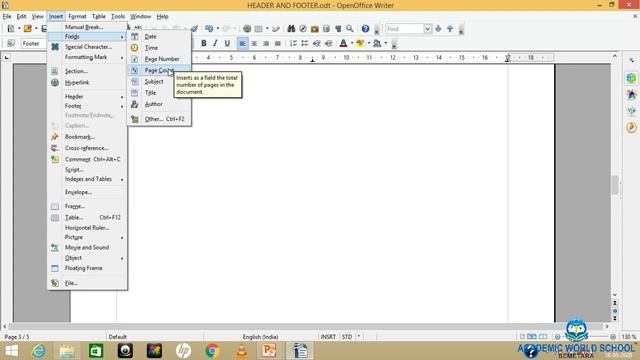Expand the Header submenu
Screen dimensions: 640x360
[x=87, y=97]
